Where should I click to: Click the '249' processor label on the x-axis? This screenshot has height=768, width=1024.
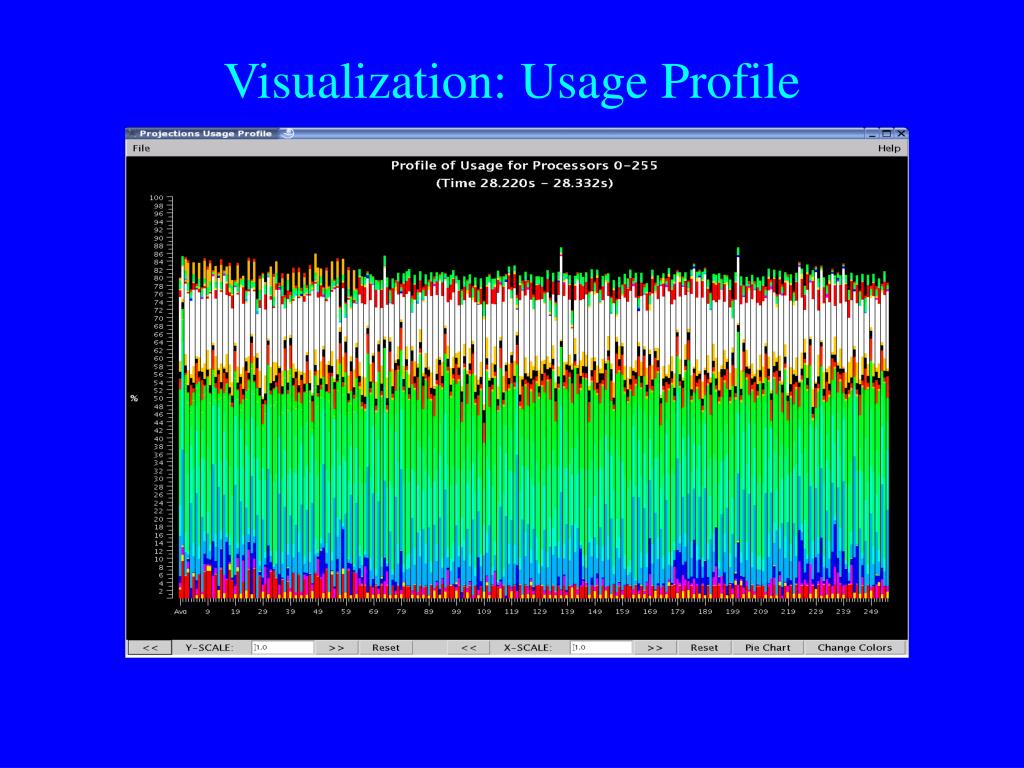[871, 612]
